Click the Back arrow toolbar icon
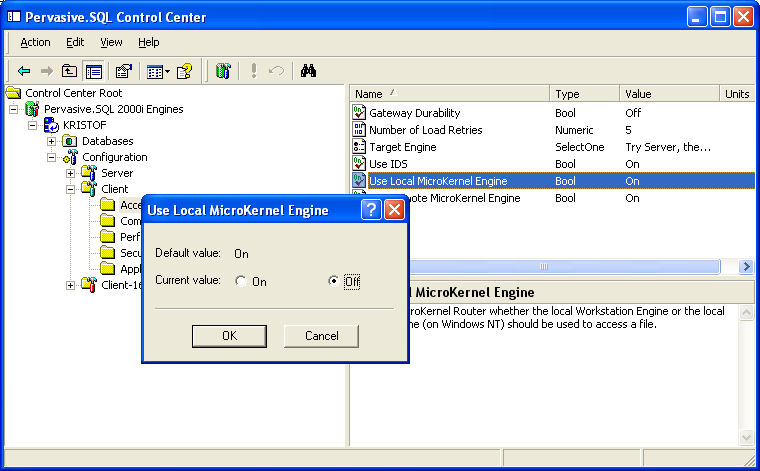Screen dimensions: 760x471 click(x=24, y=71)
